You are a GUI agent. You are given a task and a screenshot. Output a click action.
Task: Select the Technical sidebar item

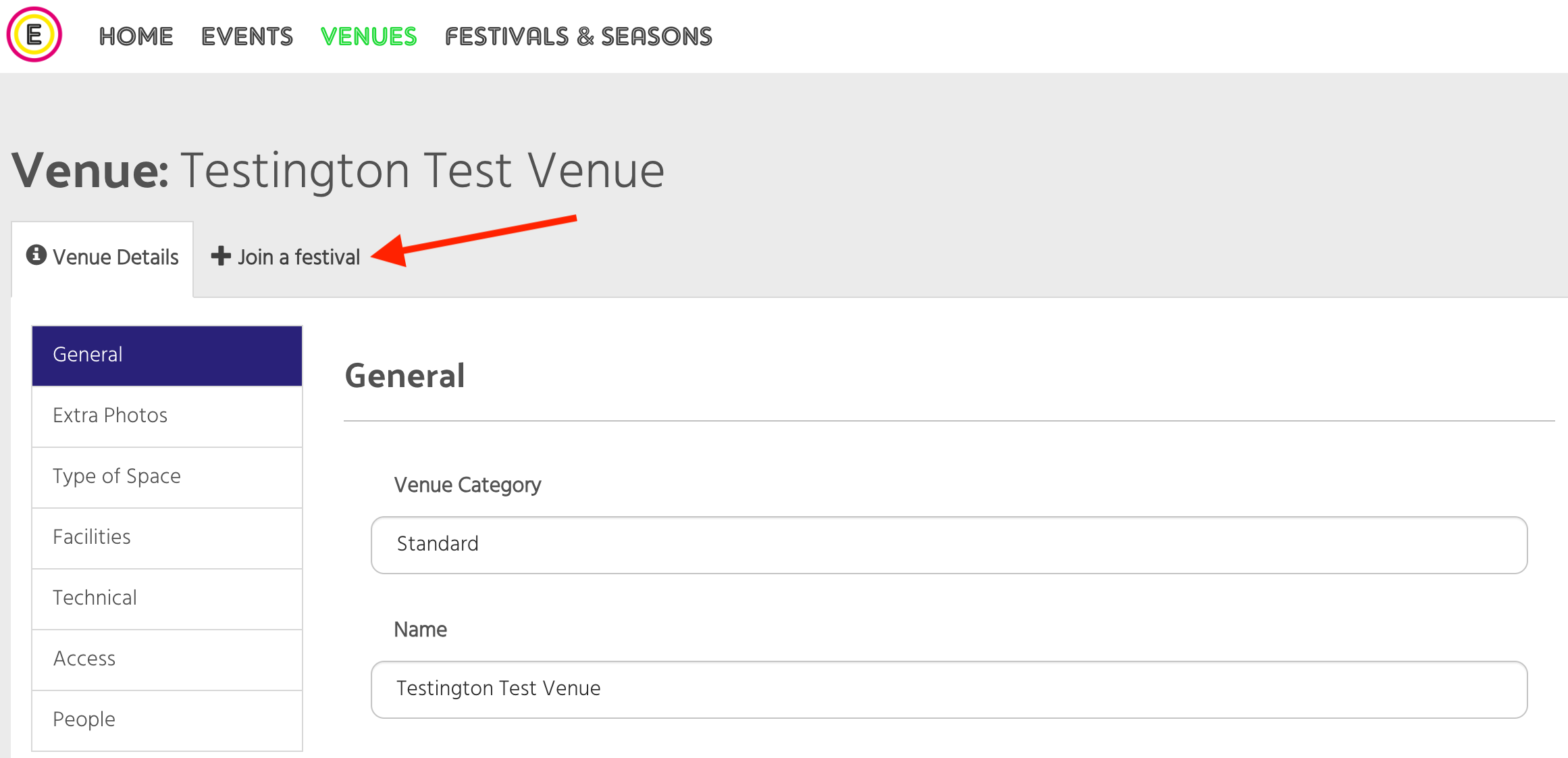tap(167, 599)
